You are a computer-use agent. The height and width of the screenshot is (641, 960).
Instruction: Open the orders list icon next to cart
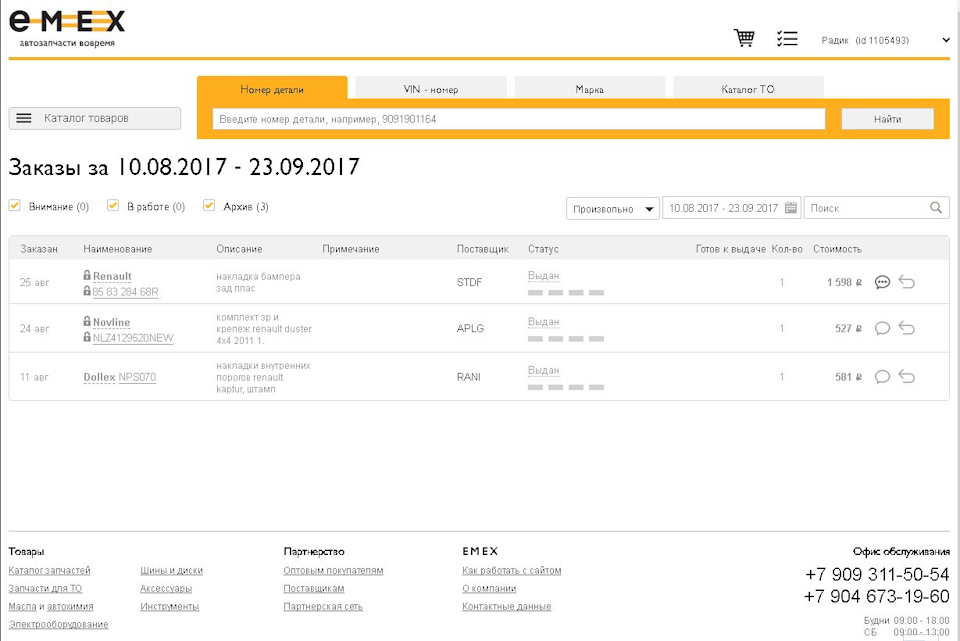pos(787,37)
